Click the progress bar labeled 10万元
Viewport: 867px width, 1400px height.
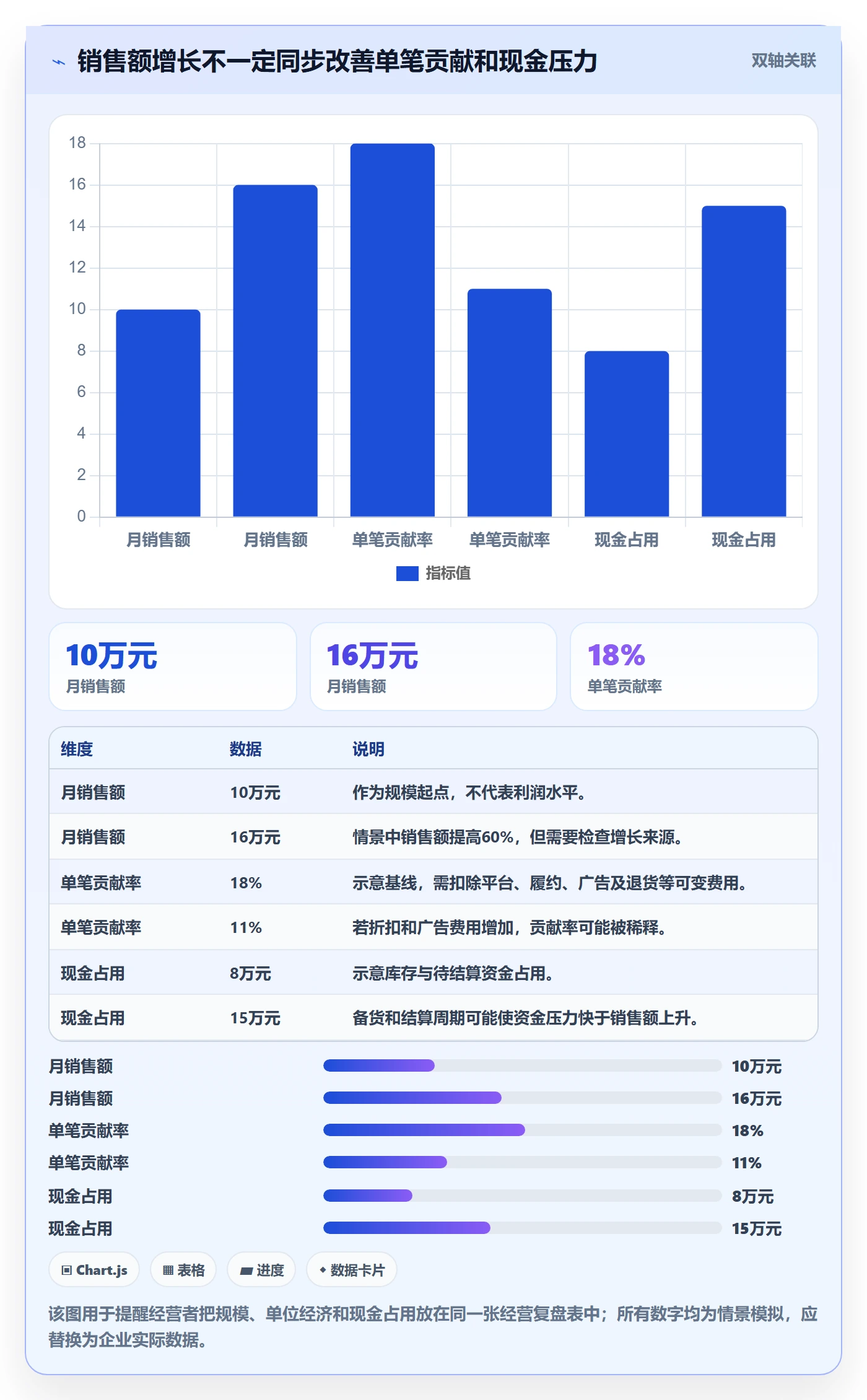point(523,1065)
